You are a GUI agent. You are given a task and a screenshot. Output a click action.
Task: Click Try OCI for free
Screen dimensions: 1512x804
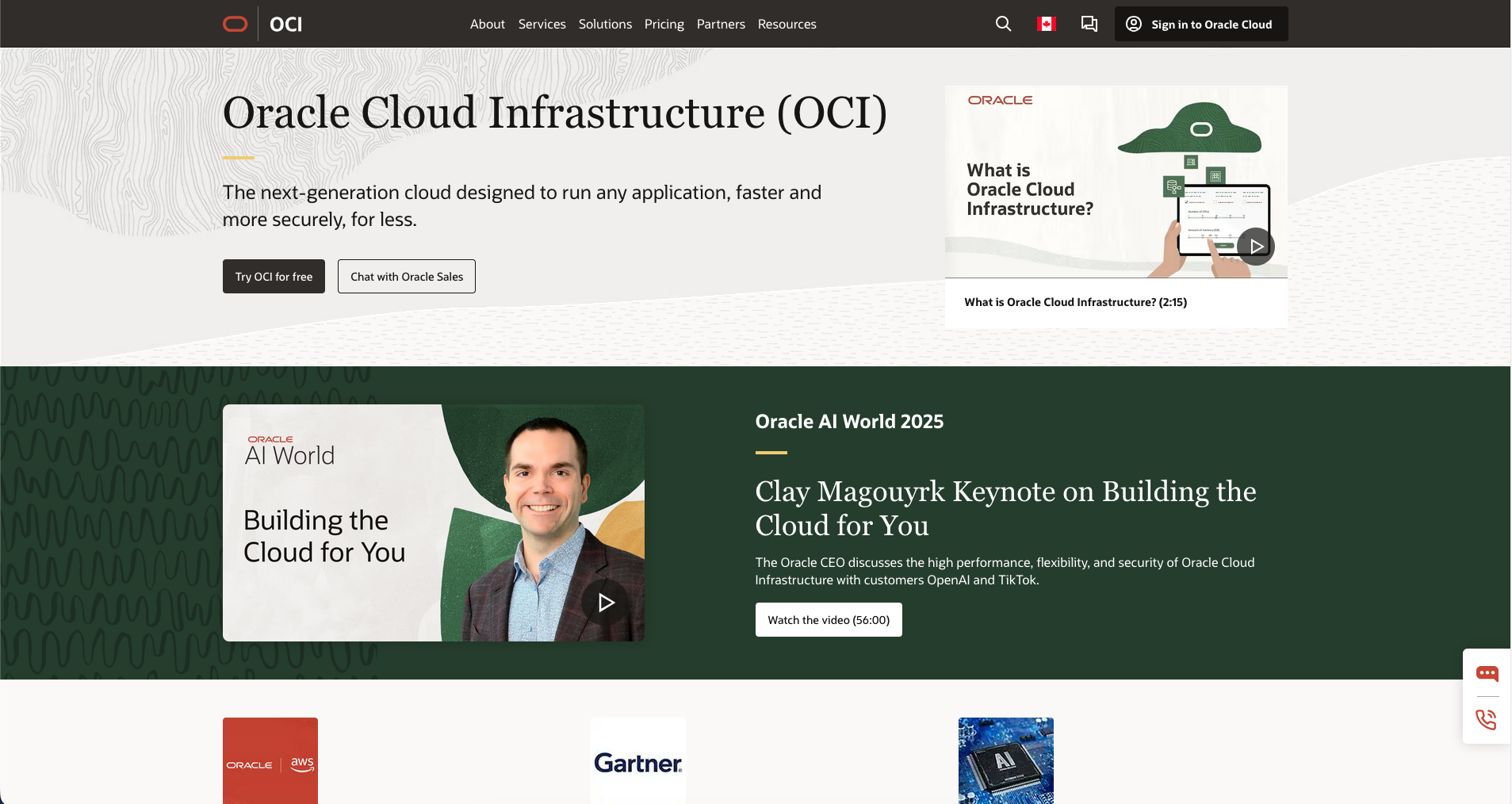click(x=273, y=276)
